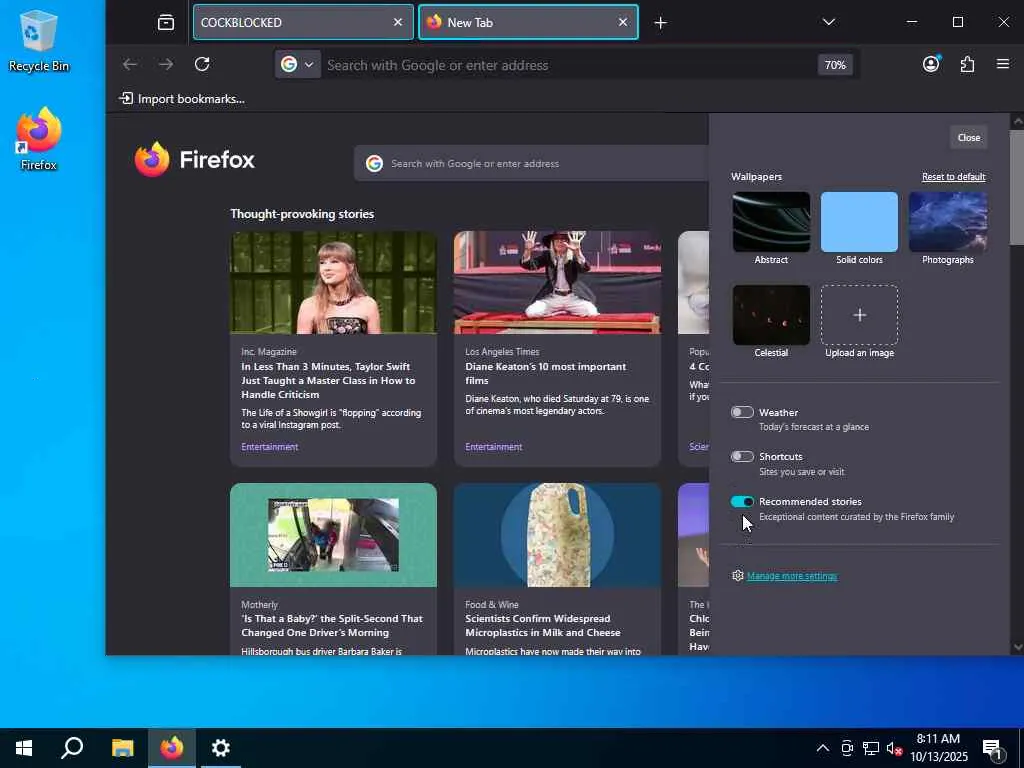Open Windows taskbar search
The width and height of the screenshot is (1024, 768).
(72, 748)
